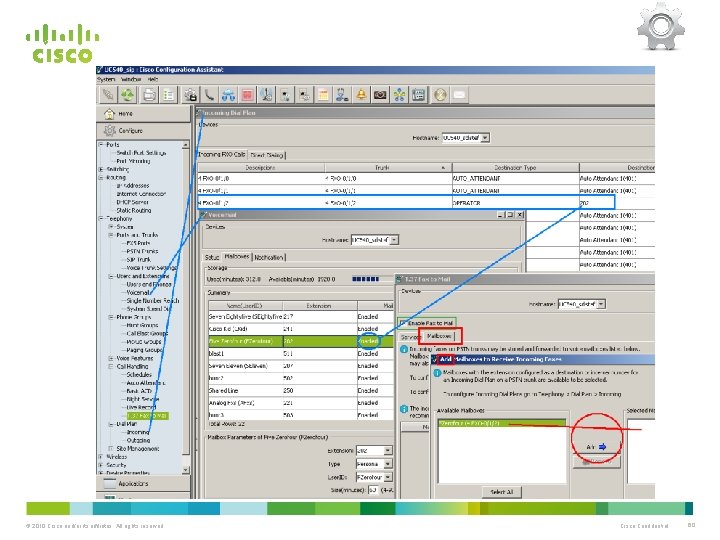
Task: Click the camera toolbar icon
Action: point(380,95)
